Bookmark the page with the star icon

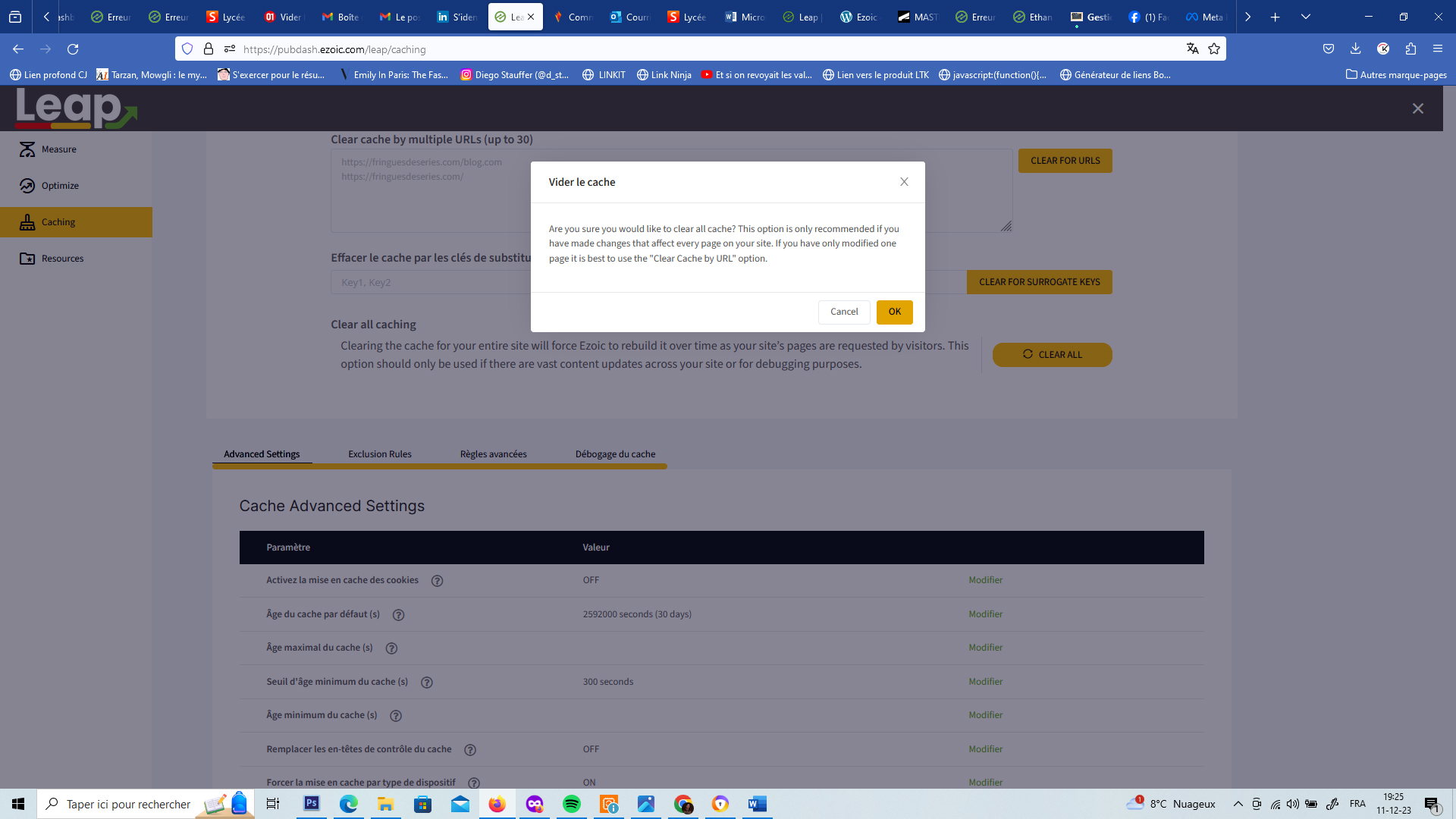(1214, 49)
